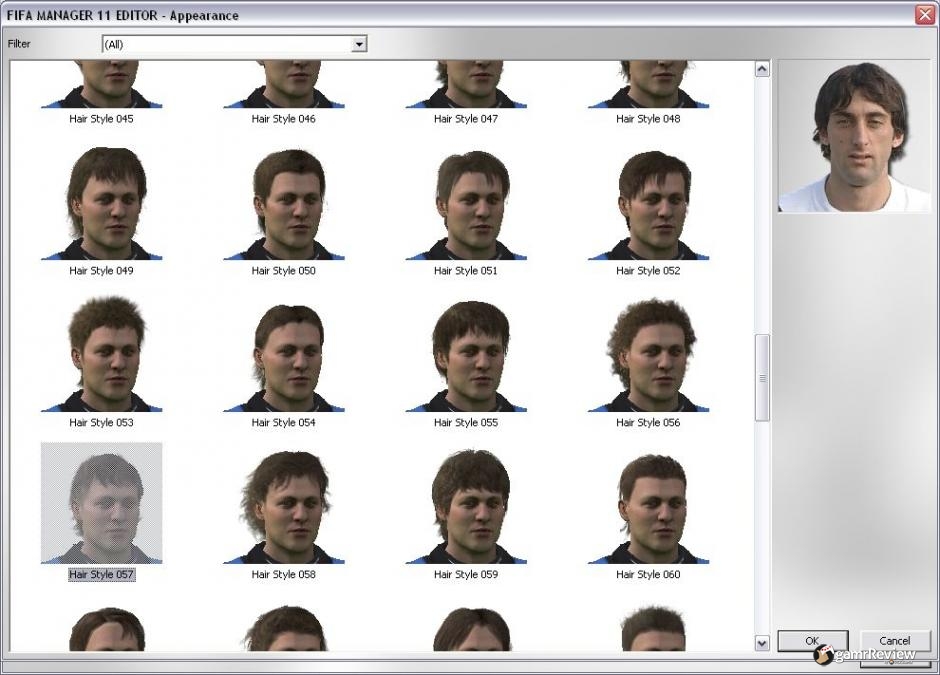Pick the Hair Style 060 thumbnail
This screenshot has height=675, width=940.
click(x=648, y=503)
